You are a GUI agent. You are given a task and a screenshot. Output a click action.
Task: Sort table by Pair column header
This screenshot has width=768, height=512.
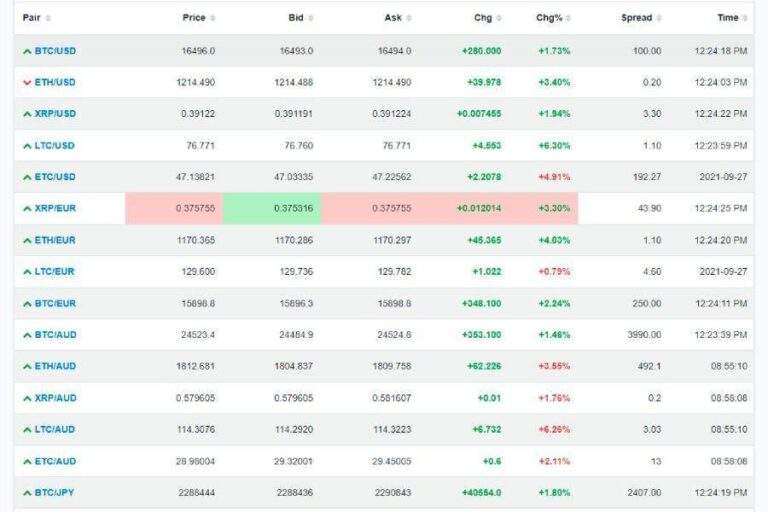pyautogui.click(x=31, y=18)
